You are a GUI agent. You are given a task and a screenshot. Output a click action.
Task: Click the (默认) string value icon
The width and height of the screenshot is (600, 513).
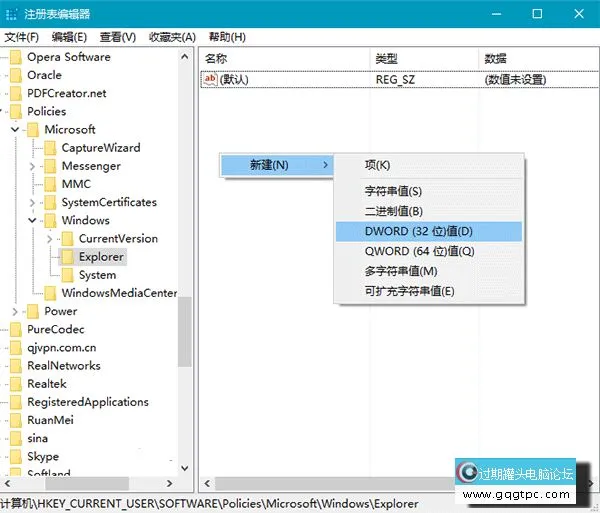point(210,79)
